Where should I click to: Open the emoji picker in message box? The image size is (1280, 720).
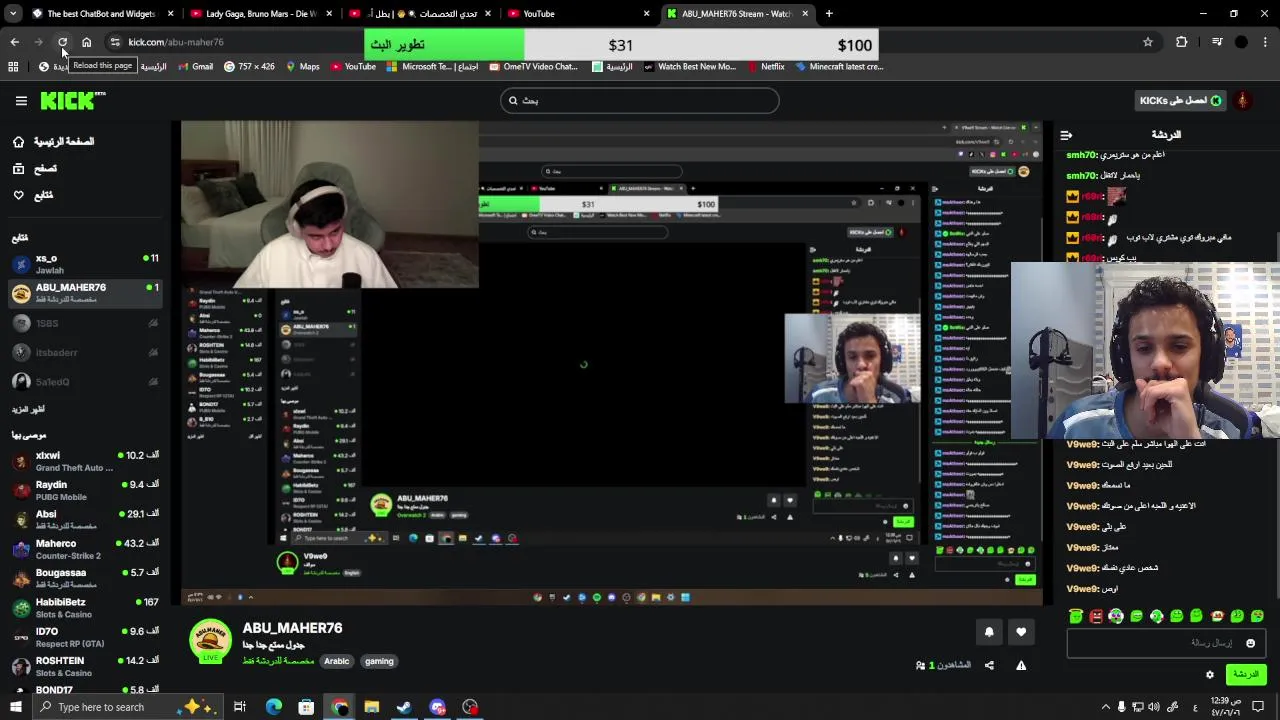coord(1250,643)
